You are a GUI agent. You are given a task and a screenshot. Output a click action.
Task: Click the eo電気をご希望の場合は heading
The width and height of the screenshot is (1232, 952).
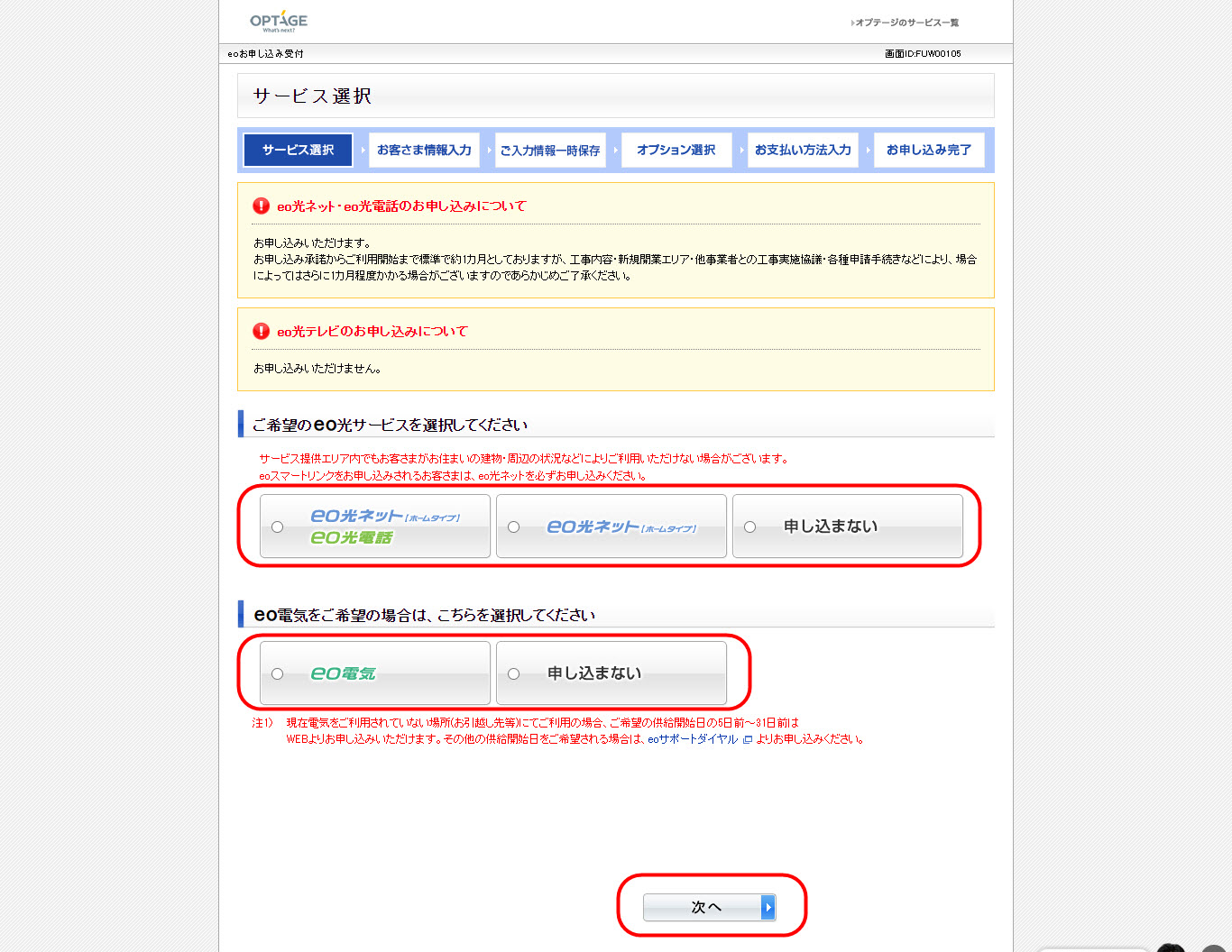point(424,615)
